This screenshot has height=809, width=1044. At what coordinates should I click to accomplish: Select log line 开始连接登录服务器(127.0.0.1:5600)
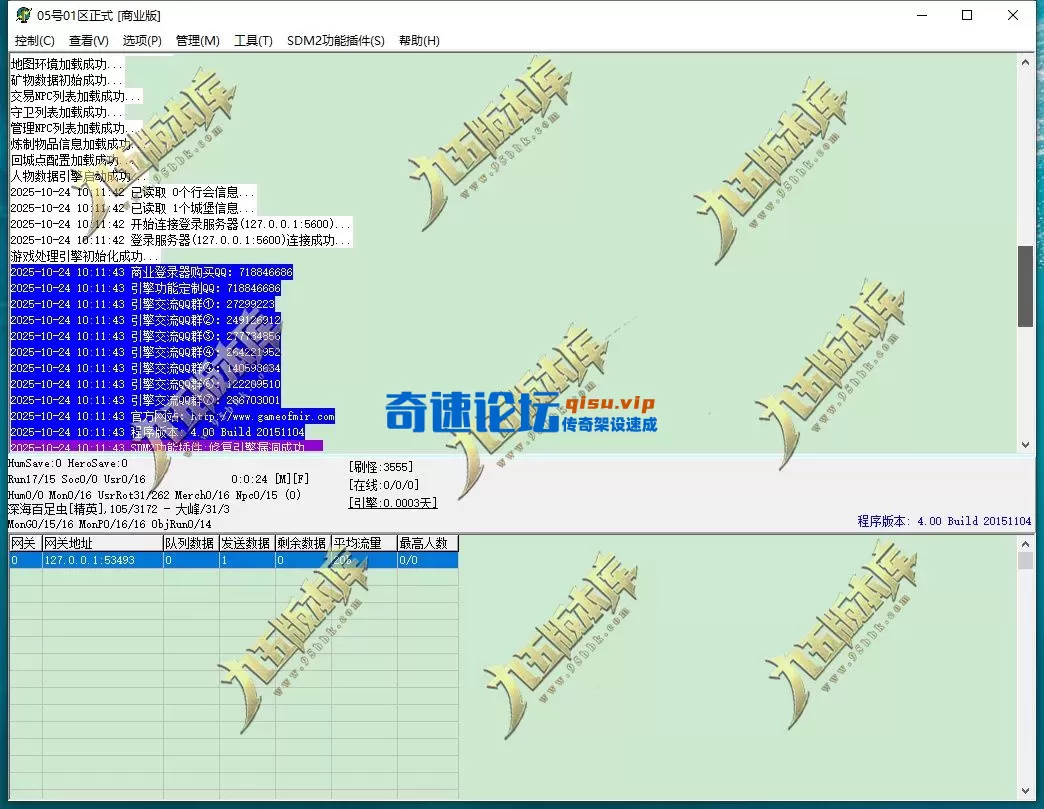point(180,224)
